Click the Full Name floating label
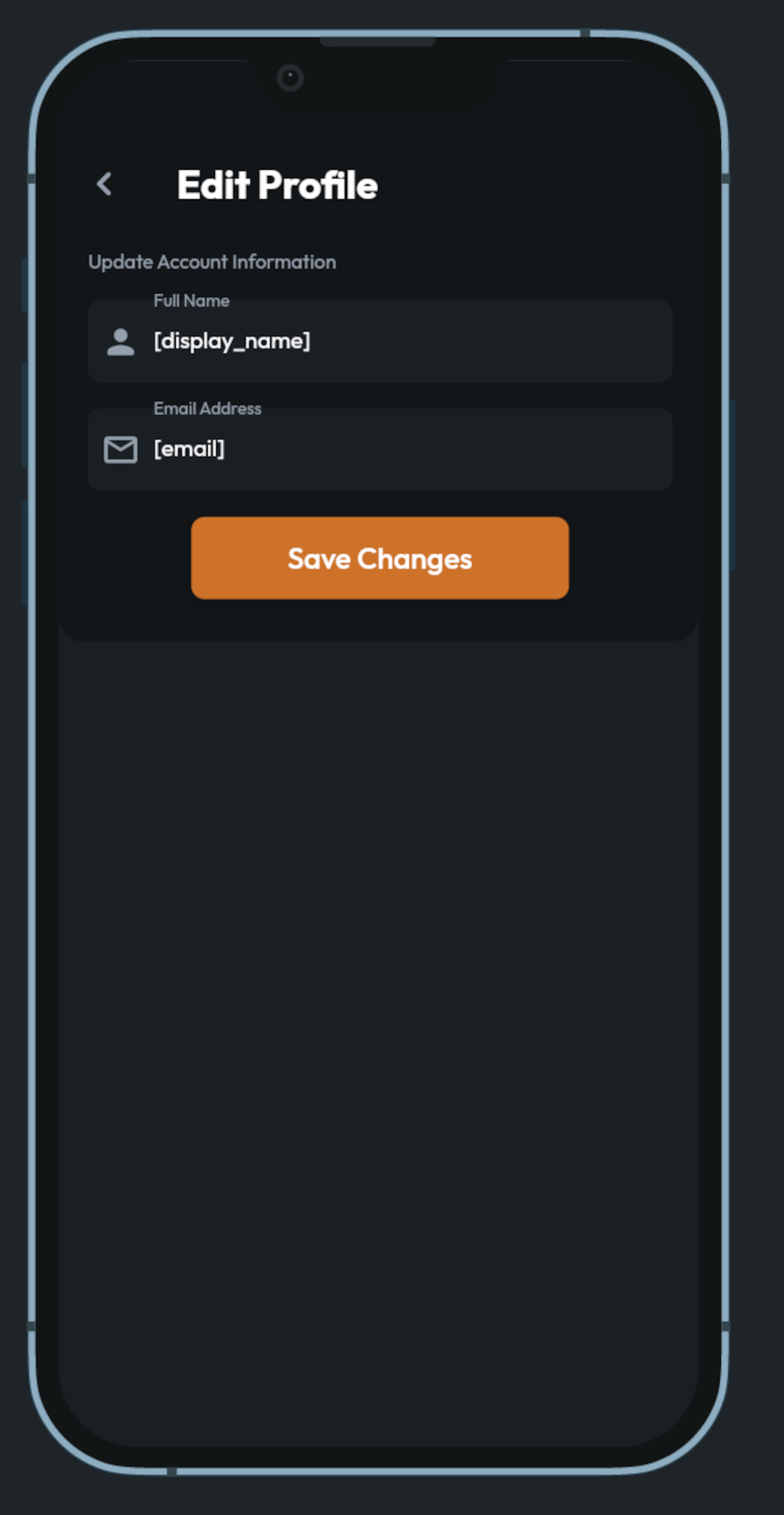 (192, 301)
